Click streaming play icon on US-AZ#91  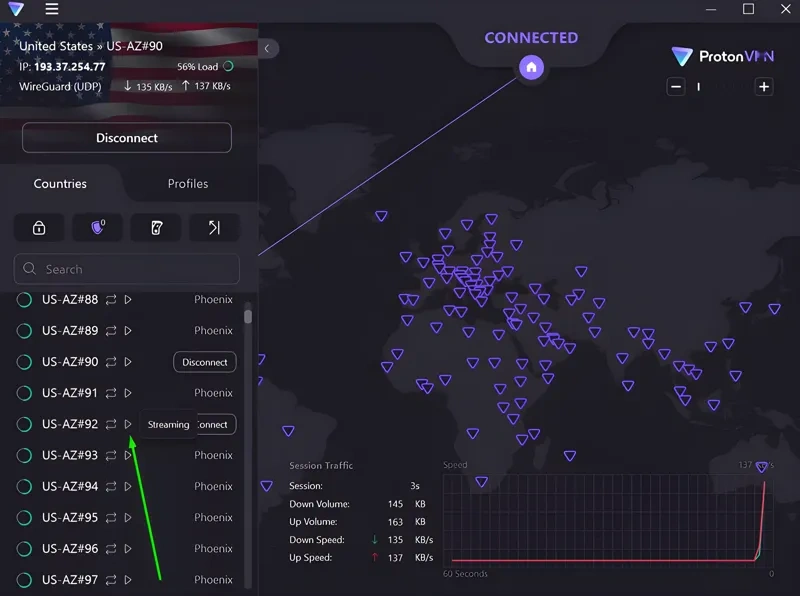[128, 393]
